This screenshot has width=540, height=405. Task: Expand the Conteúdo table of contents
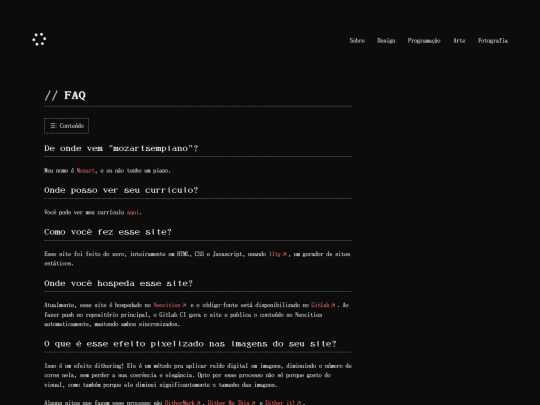tap(66, 126)
